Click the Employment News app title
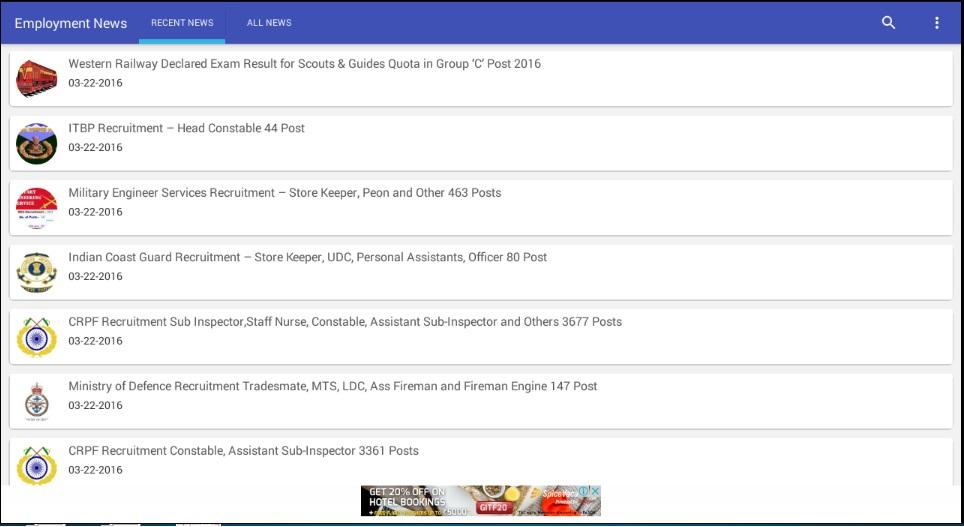The image size is (964, 527). [x=70, y=23]
